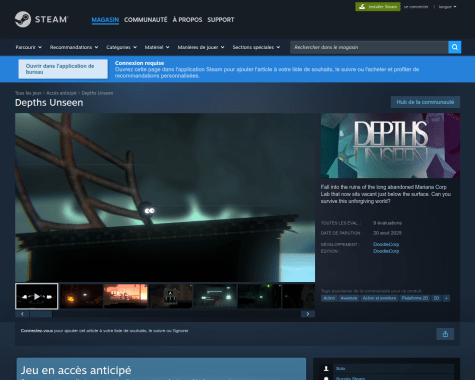Open the SUPPORT menu item
Image resolution: width=475 pixels, height=380 pixels.
point(221,20)
